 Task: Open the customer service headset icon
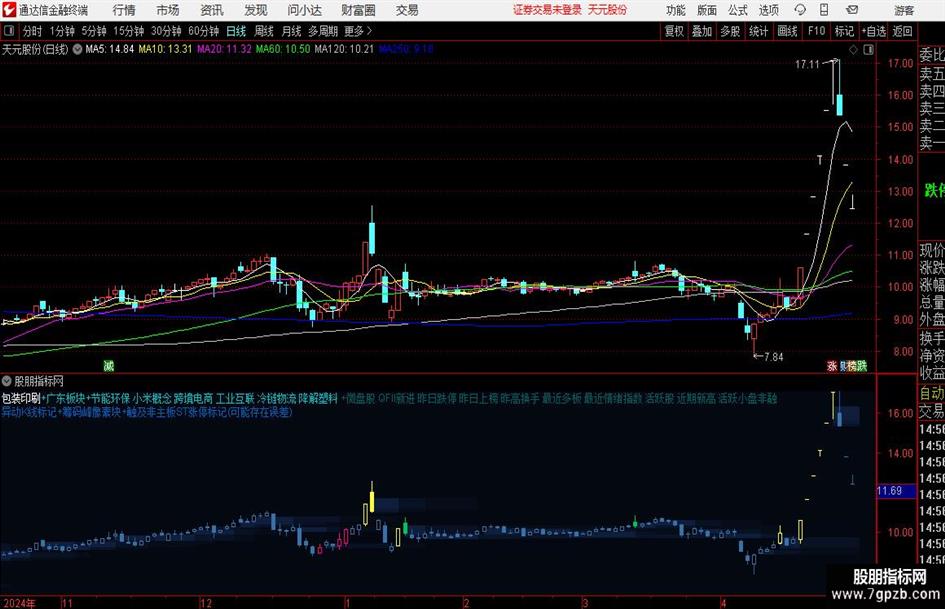[x=800, y=10]
